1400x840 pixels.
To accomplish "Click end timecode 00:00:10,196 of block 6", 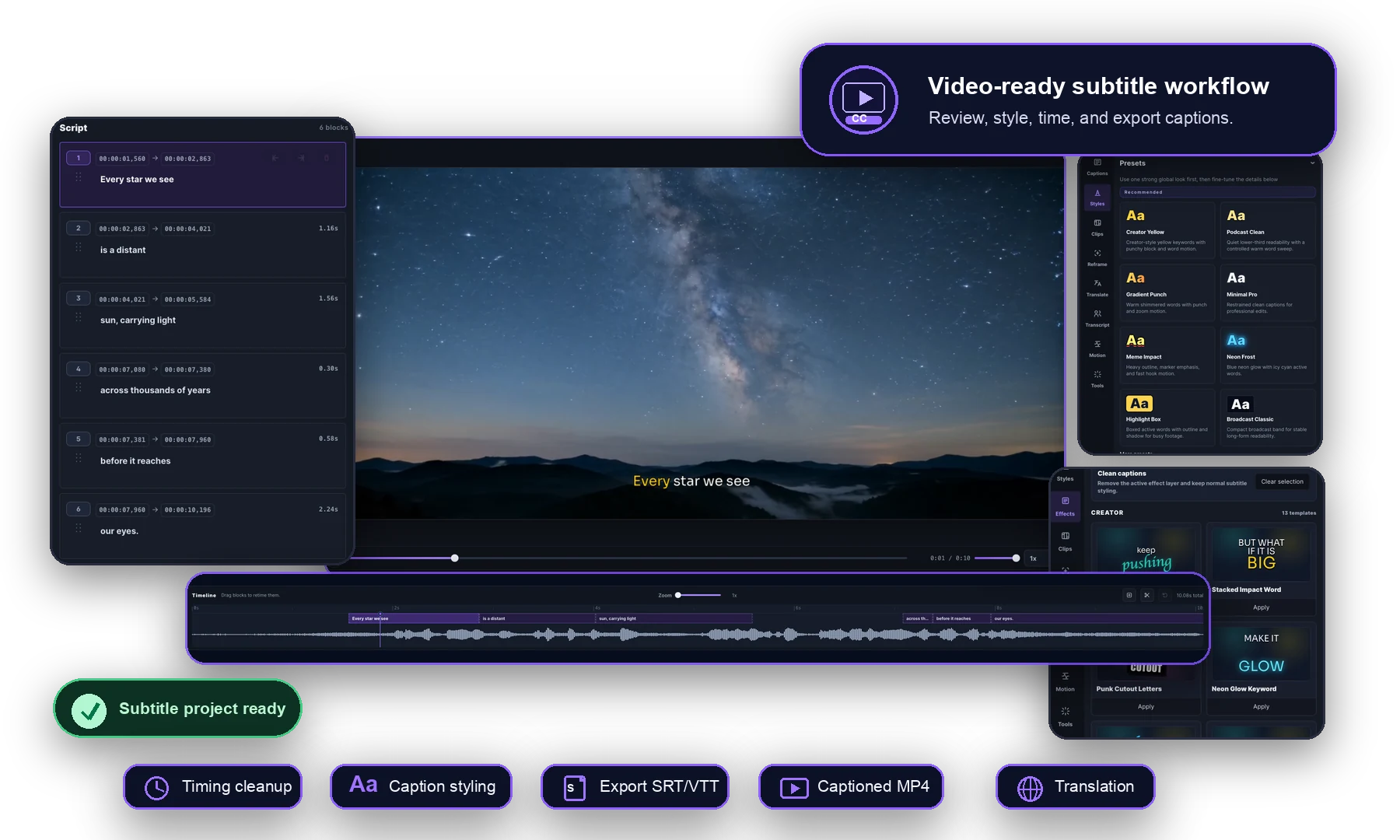I will tap(187, 510).
